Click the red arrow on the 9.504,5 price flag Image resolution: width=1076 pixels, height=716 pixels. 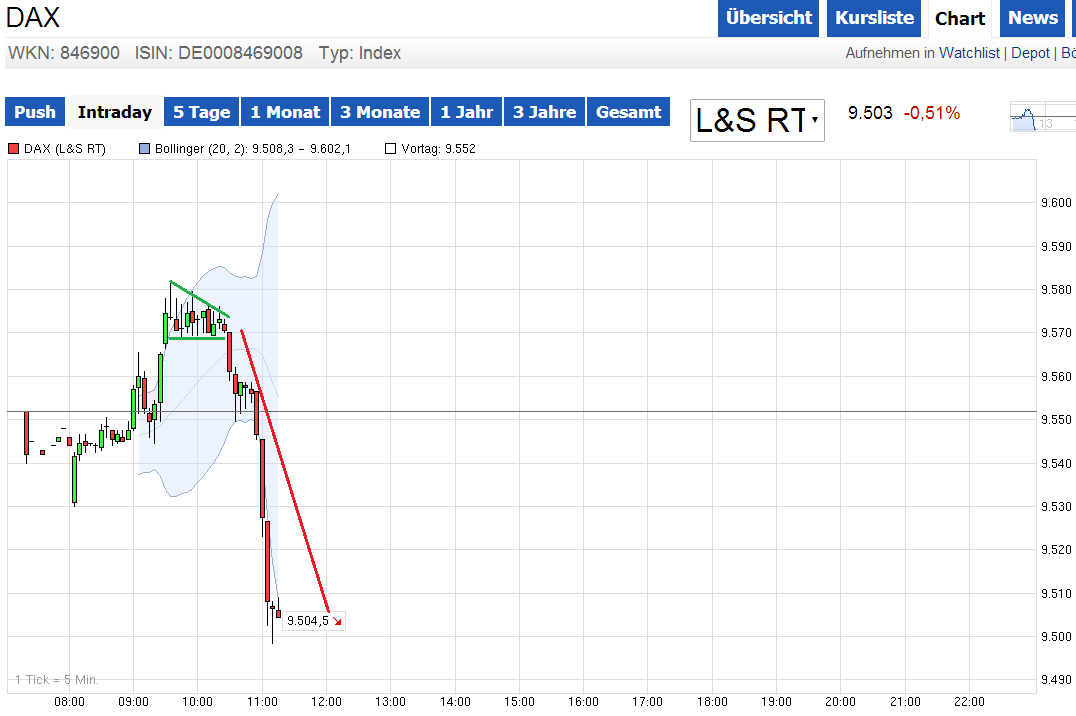coord(337,620)
